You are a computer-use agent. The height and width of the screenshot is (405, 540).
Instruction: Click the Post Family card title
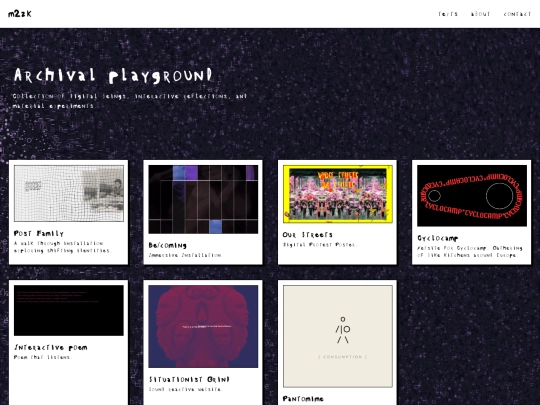[x=39, y=233]
